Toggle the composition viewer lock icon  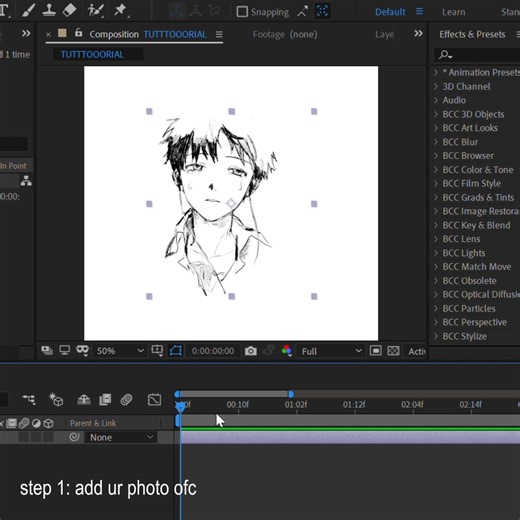coord(78,33)
